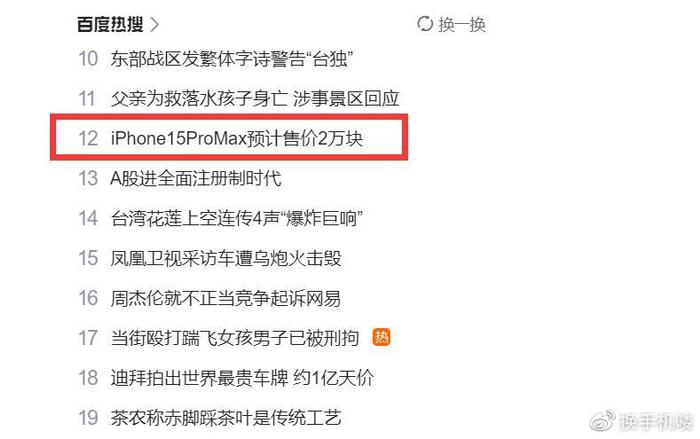Open 台湾花莲上空连传4声"爆炸巨响" headline
Screen dimensions: 700x439
(237, 218)
